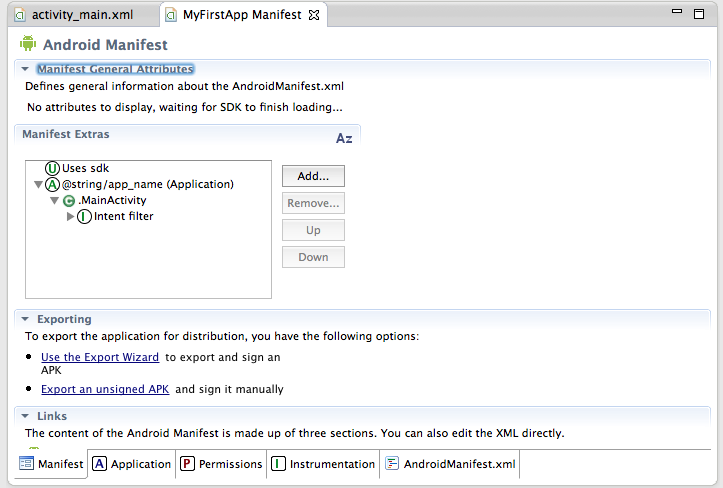The height and width of the screenshot is (488, 723).
Task: Click the Application tab 'A' icon
Action: coord(100,463)
